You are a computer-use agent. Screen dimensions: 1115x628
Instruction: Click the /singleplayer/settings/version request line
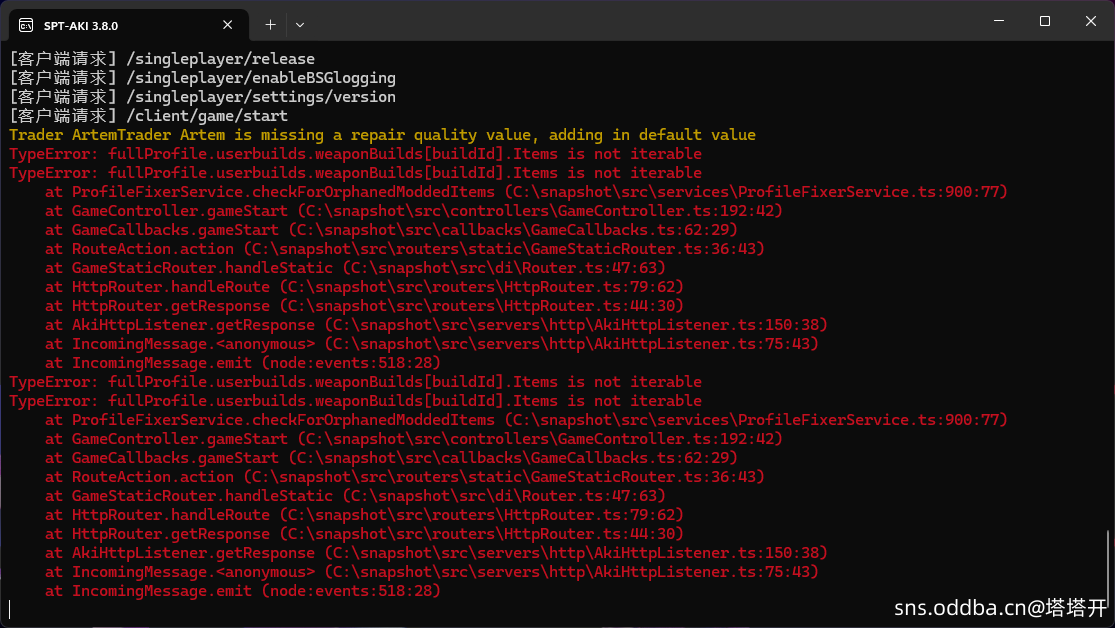click(x=202, y=97)
